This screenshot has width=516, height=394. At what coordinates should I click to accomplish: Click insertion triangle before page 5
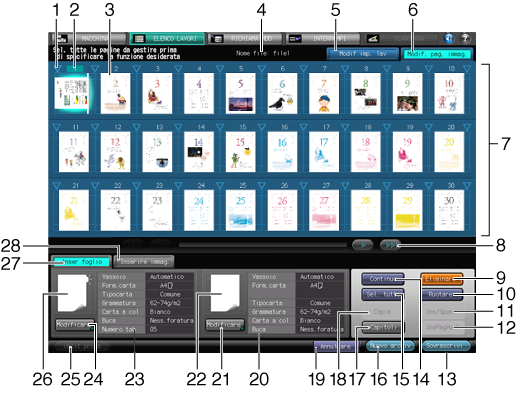tap(220, 69)
